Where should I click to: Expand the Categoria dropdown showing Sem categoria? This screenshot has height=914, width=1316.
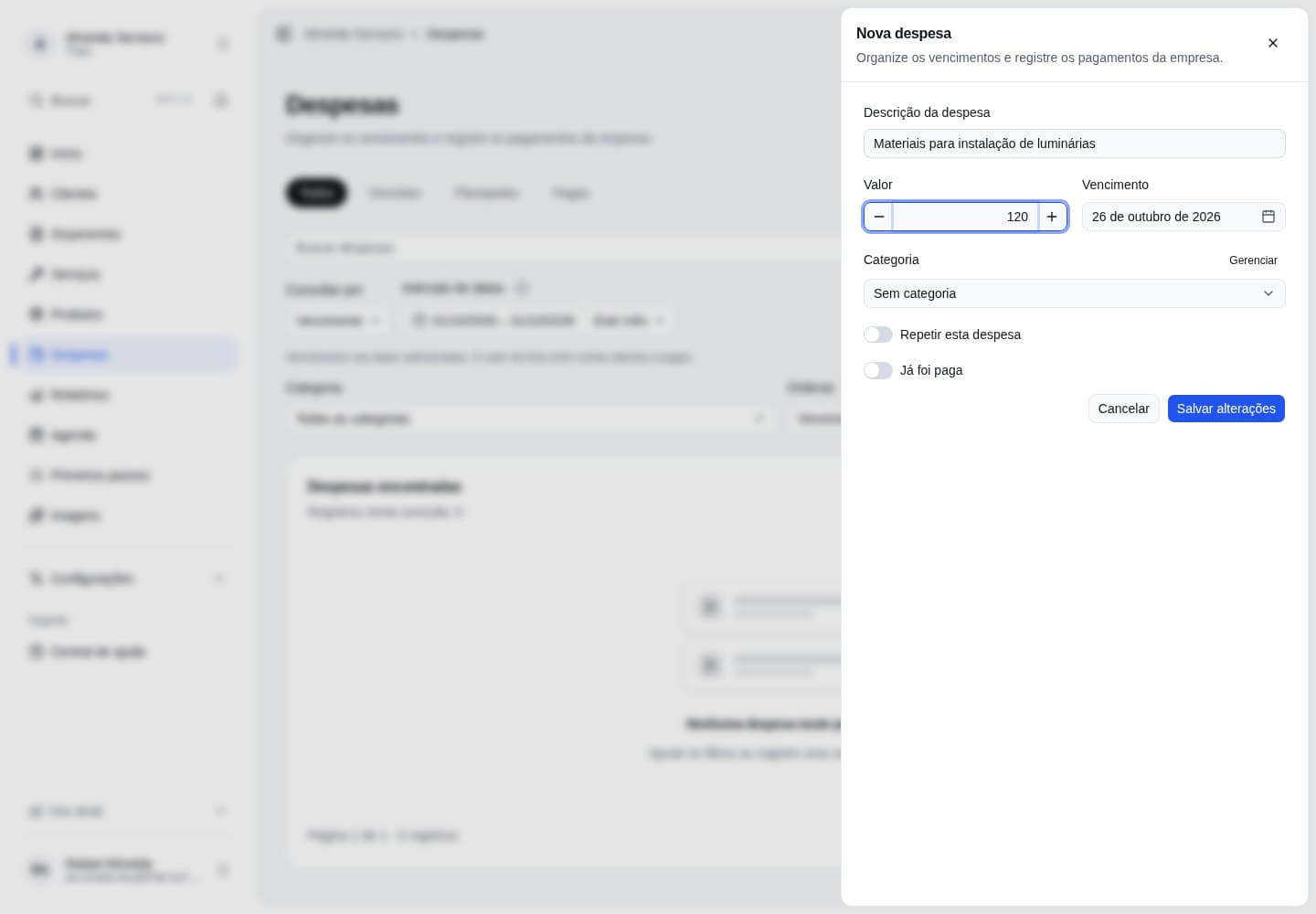[x=1074, y=293]
